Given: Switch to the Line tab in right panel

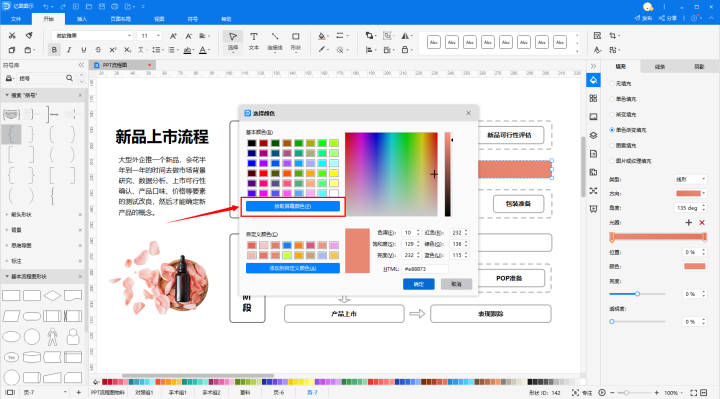Looking at the screenshot, I should [660, 67].
